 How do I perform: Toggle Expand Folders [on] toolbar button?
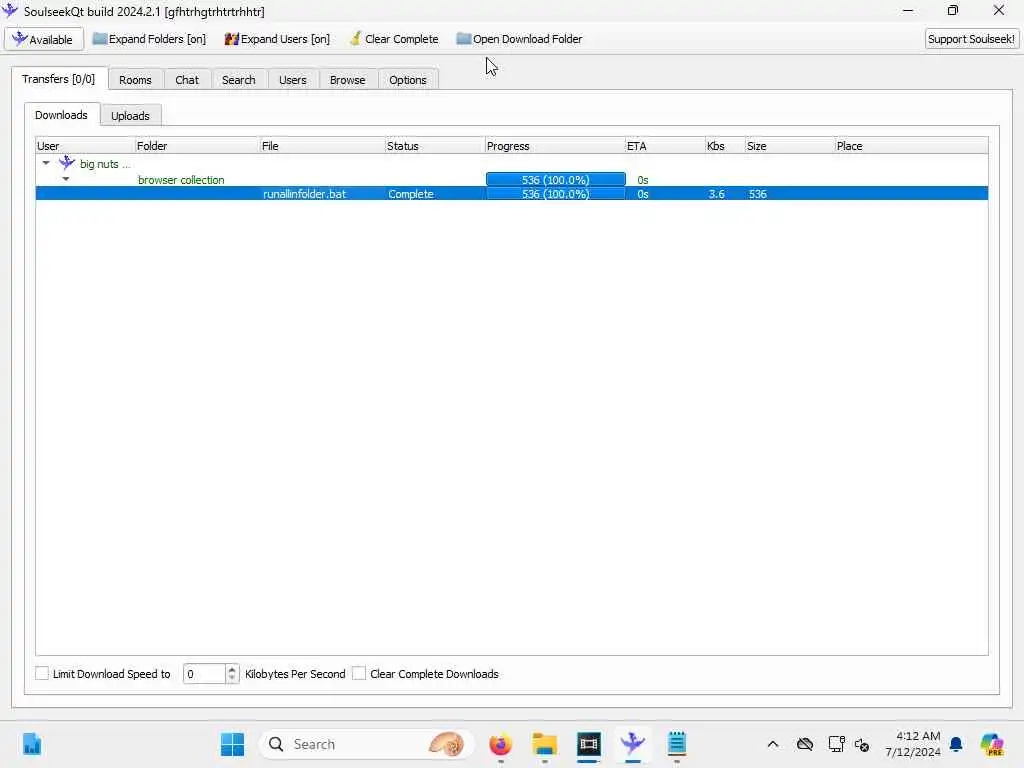click(149, 39)
